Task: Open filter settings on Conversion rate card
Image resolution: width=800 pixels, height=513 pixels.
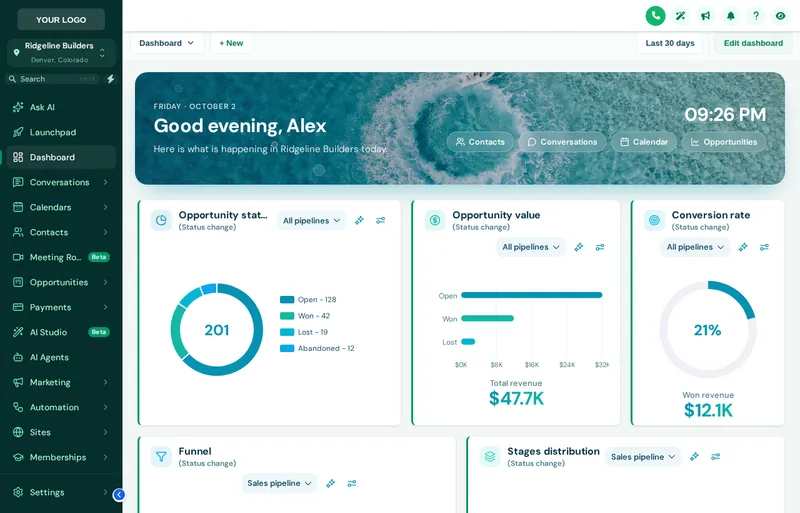Action: [x=764, y=247]
